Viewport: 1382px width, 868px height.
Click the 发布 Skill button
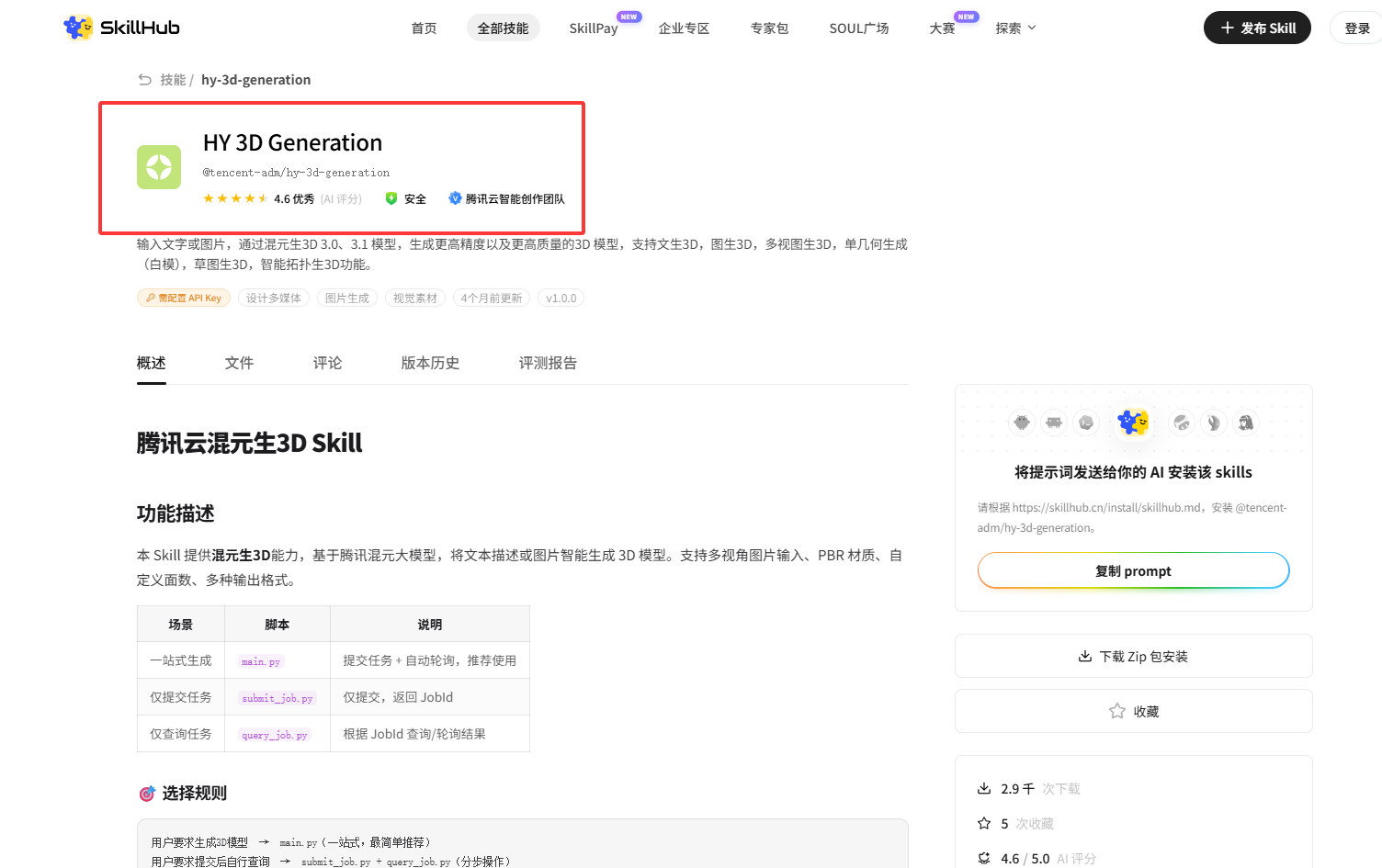point(1257,28)
